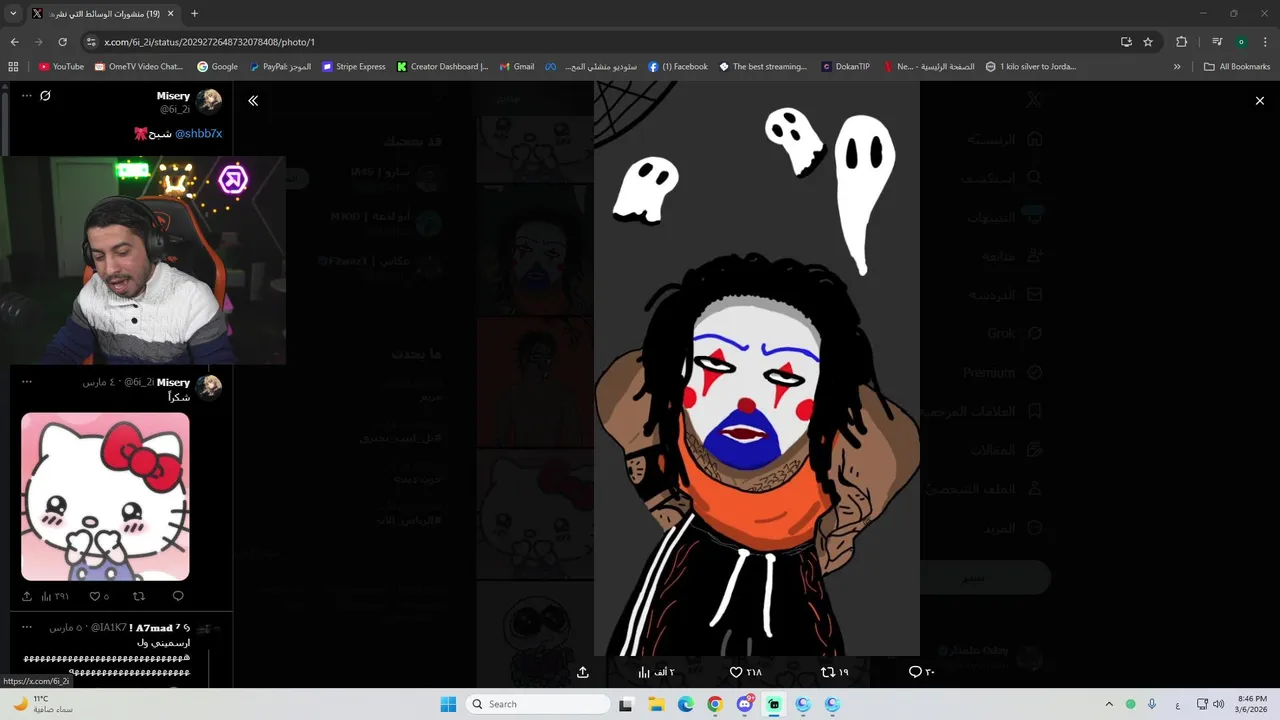The width and height of the screenshot is (1280, 720).
Task: Share the photo via the upload arrow icon
Action: click(583, 672)
